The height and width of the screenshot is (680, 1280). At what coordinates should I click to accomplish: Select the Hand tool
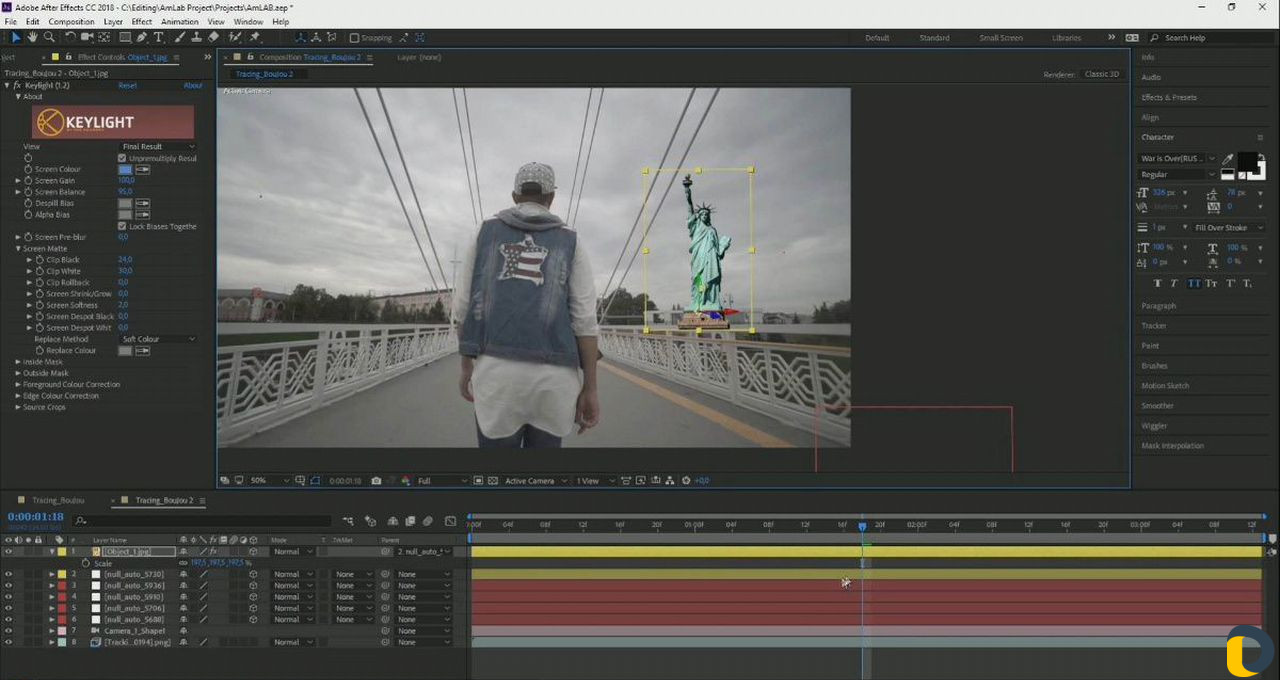pyautogui.click(x=32, y=37)
